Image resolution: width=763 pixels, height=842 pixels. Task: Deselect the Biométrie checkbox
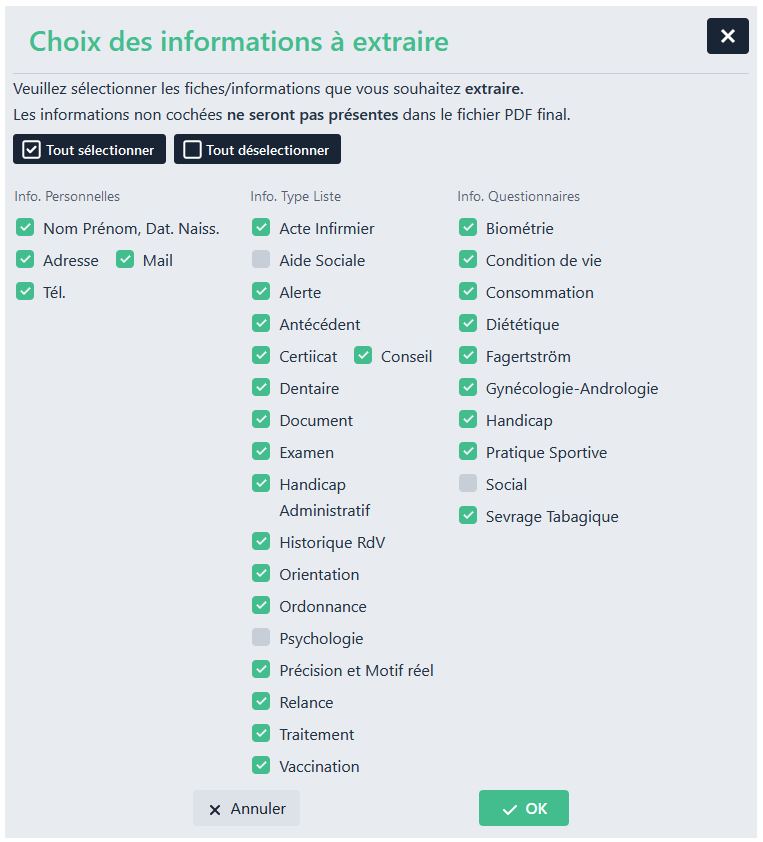click(x=468, y=228)
